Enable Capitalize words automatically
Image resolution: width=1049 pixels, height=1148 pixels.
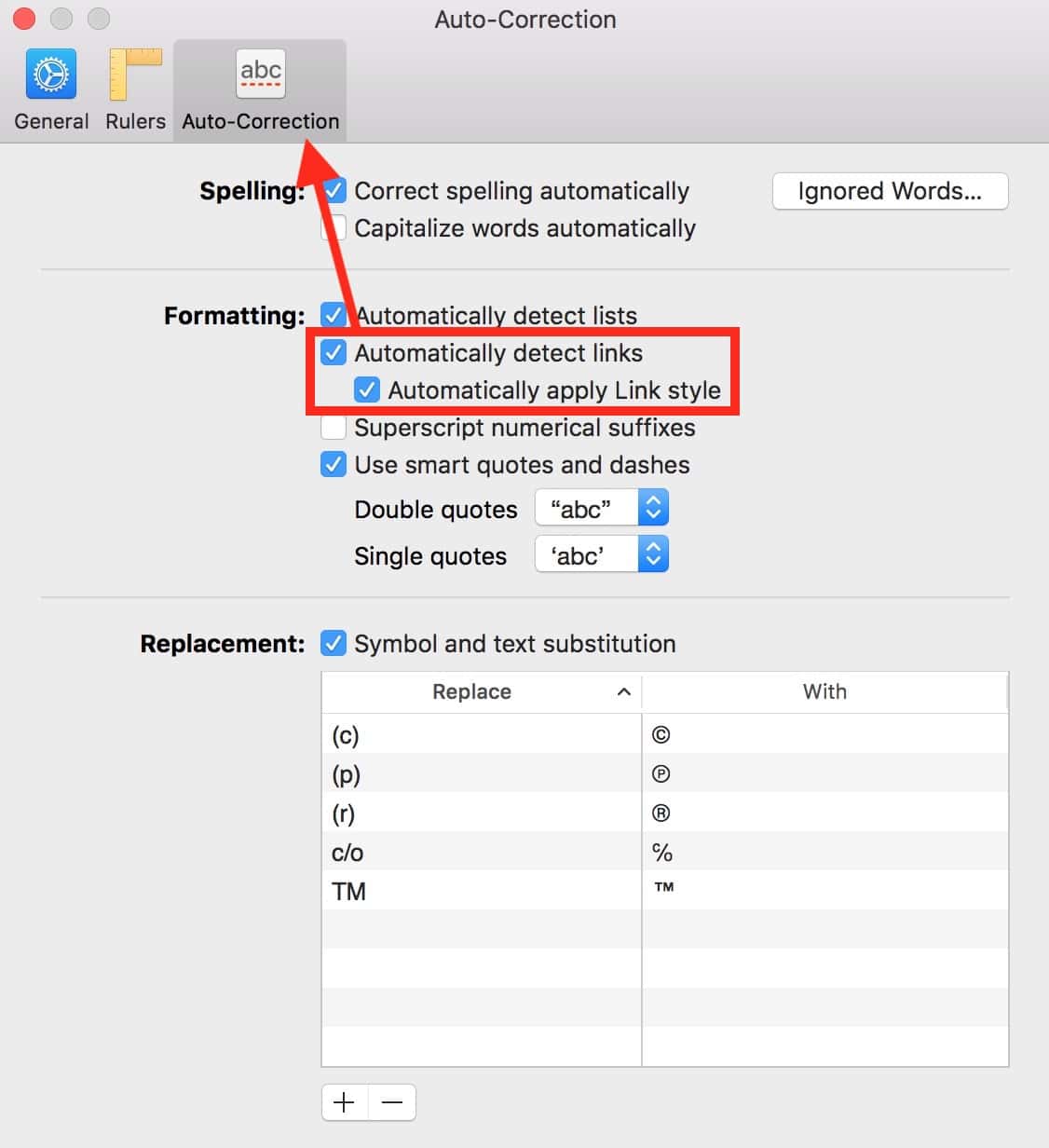(334, 228)
